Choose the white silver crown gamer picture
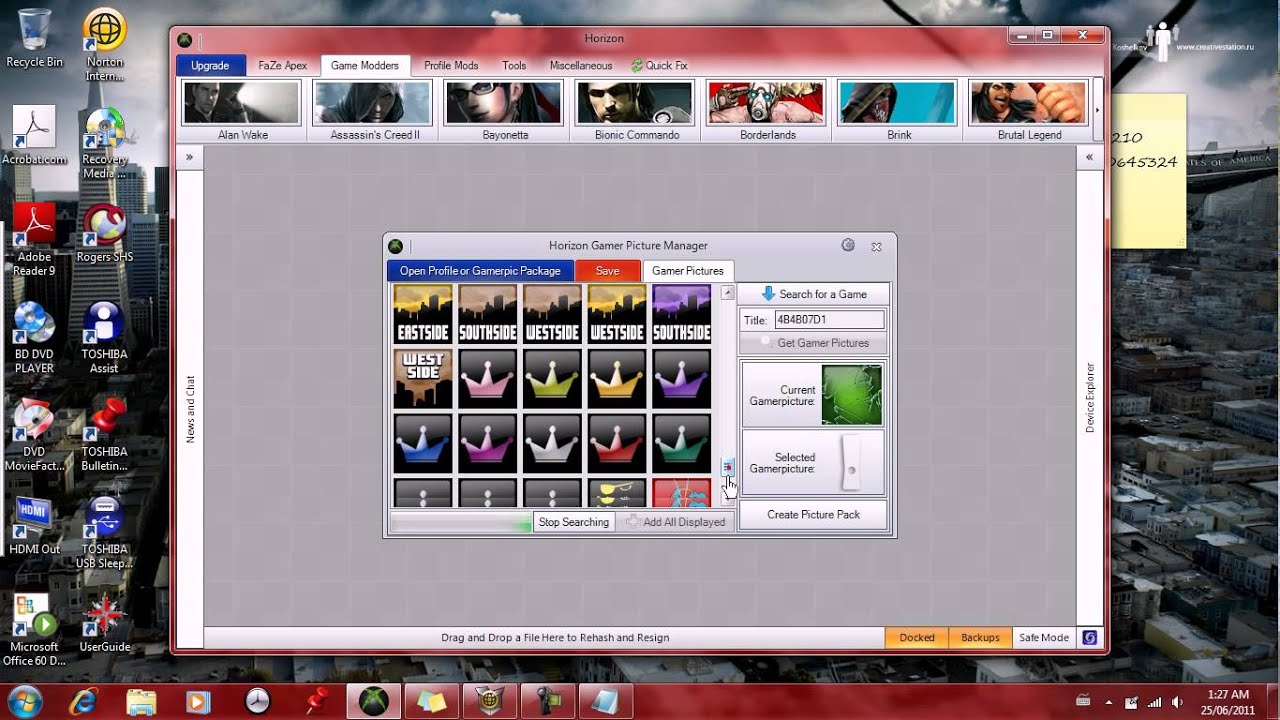The height and width of the screenshot is (720, 1280). (552, 444)
